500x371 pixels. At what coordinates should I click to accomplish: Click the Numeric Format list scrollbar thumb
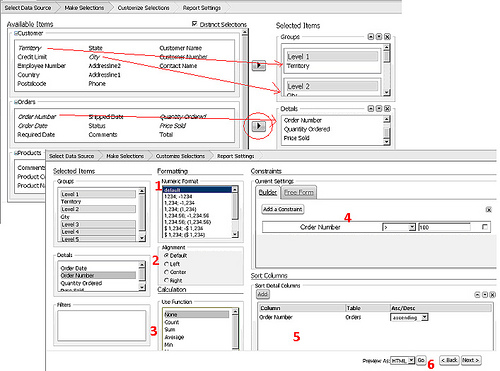click(x=235, y=206)
